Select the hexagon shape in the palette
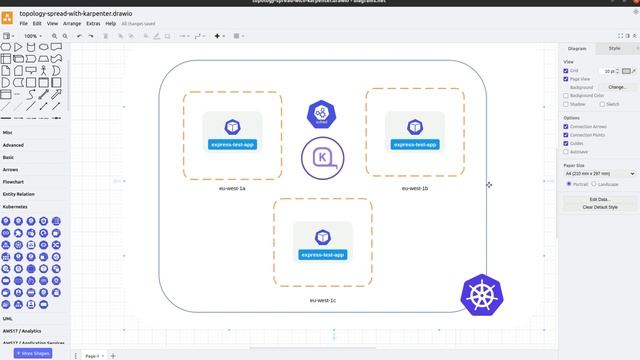 tap(6, 47)
